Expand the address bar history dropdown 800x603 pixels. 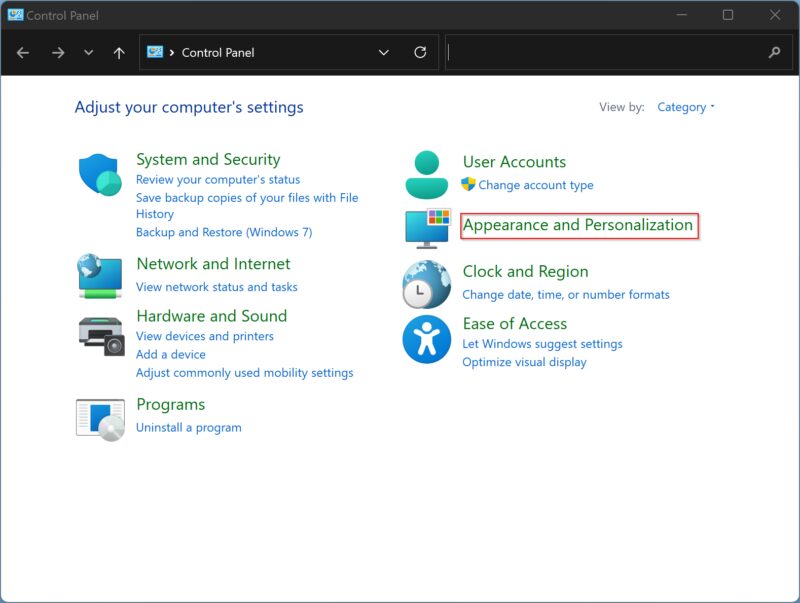tap(384, 53)
